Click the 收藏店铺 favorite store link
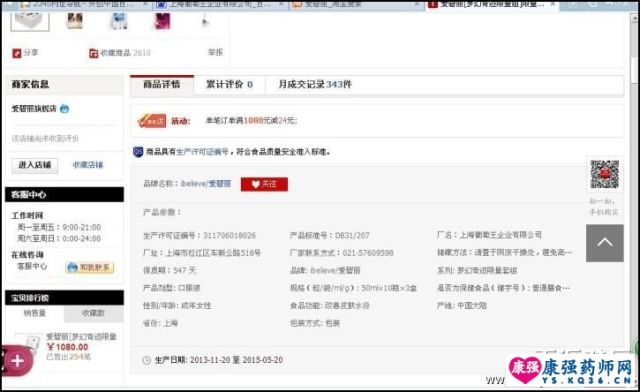Viewport: 640px width, 392px height. (x=88, y=165)
